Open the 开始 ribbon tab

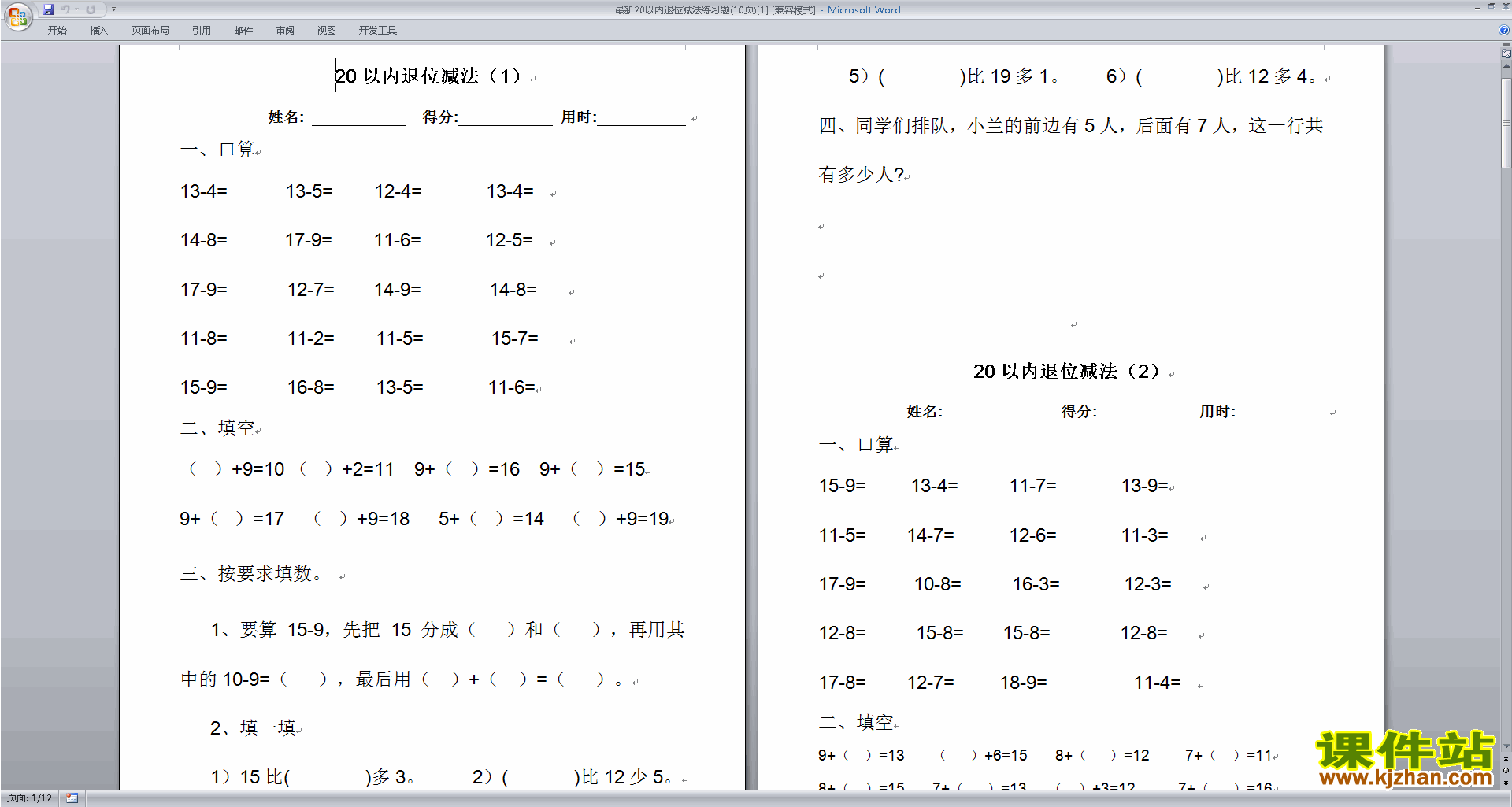(x=57, y=30)
